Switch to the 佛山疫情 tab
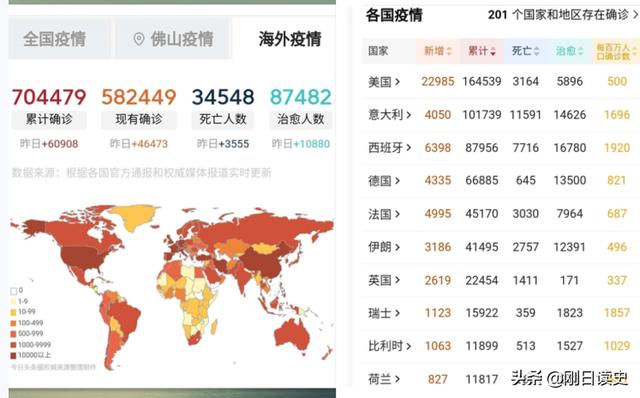This screenshot has height=398, width=640. (x=173, y=39)
